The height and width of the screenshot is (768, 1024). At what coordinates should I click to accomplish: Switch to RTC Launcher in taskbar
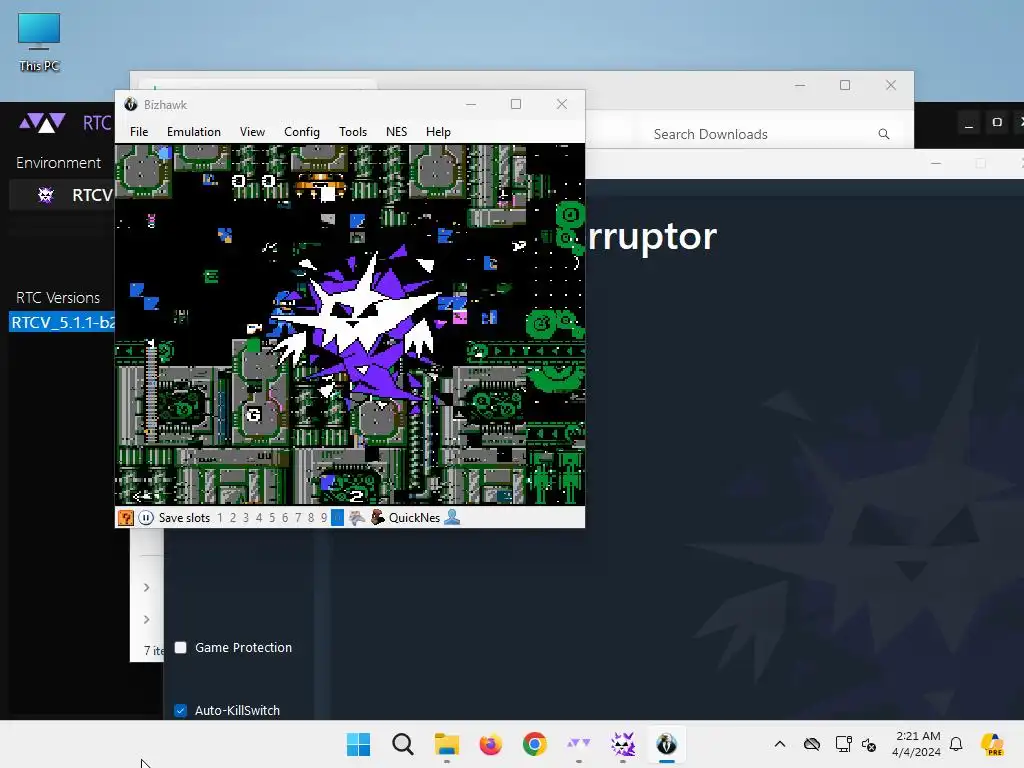tap(579, 744)
